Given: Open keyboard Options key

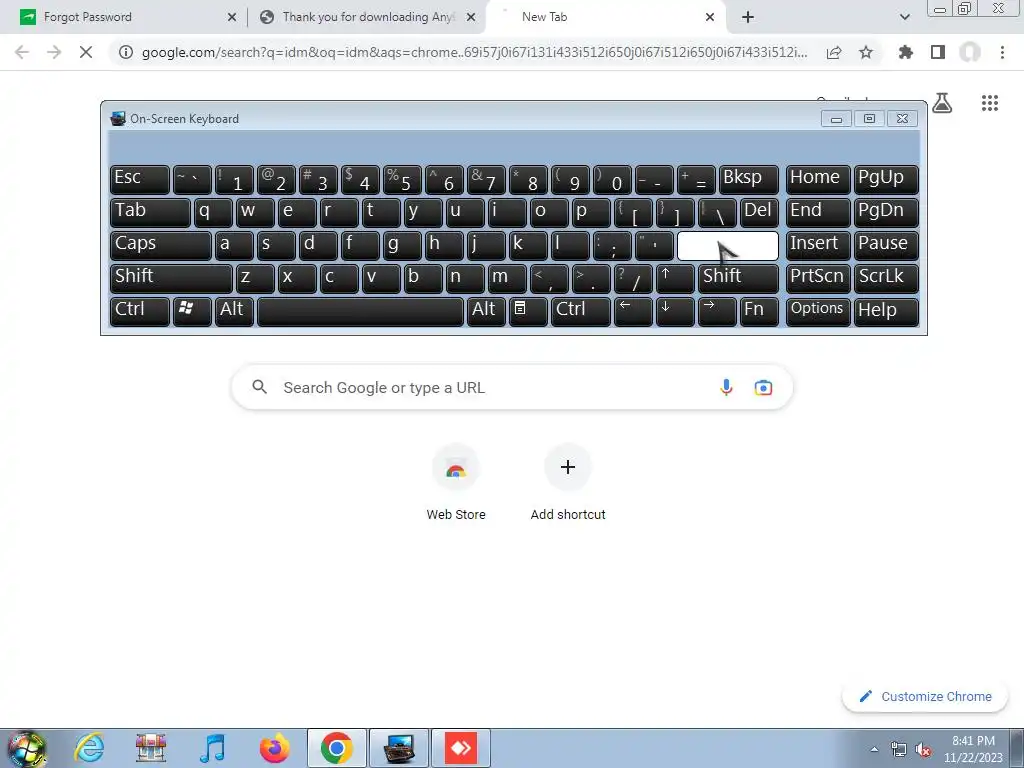Looking at the screenshot, I should point(818,311).
